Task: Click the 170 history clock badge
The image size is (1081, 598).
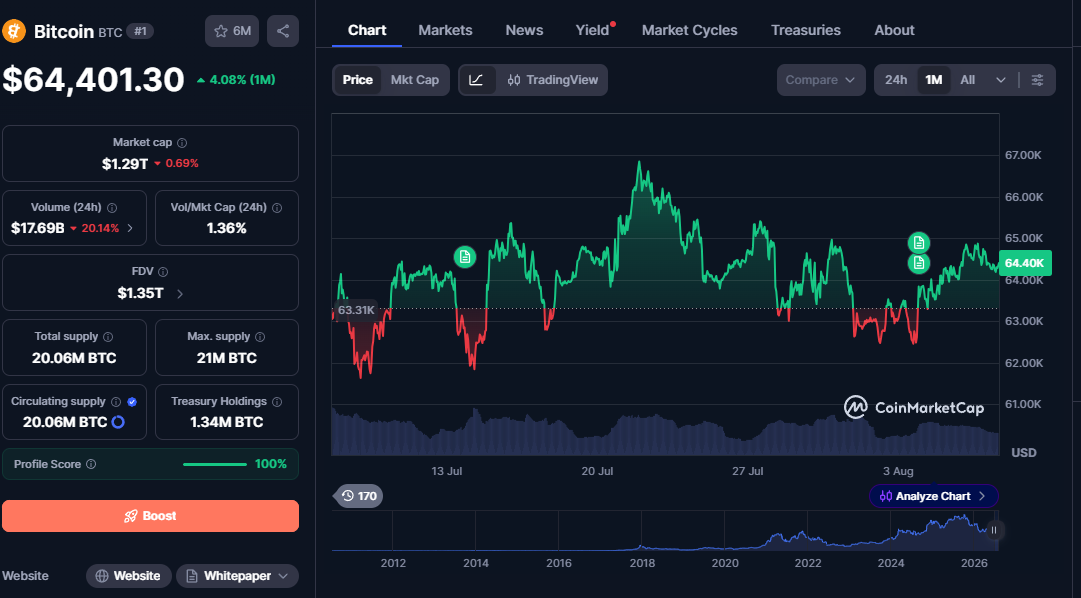Action: coord(358,496)
